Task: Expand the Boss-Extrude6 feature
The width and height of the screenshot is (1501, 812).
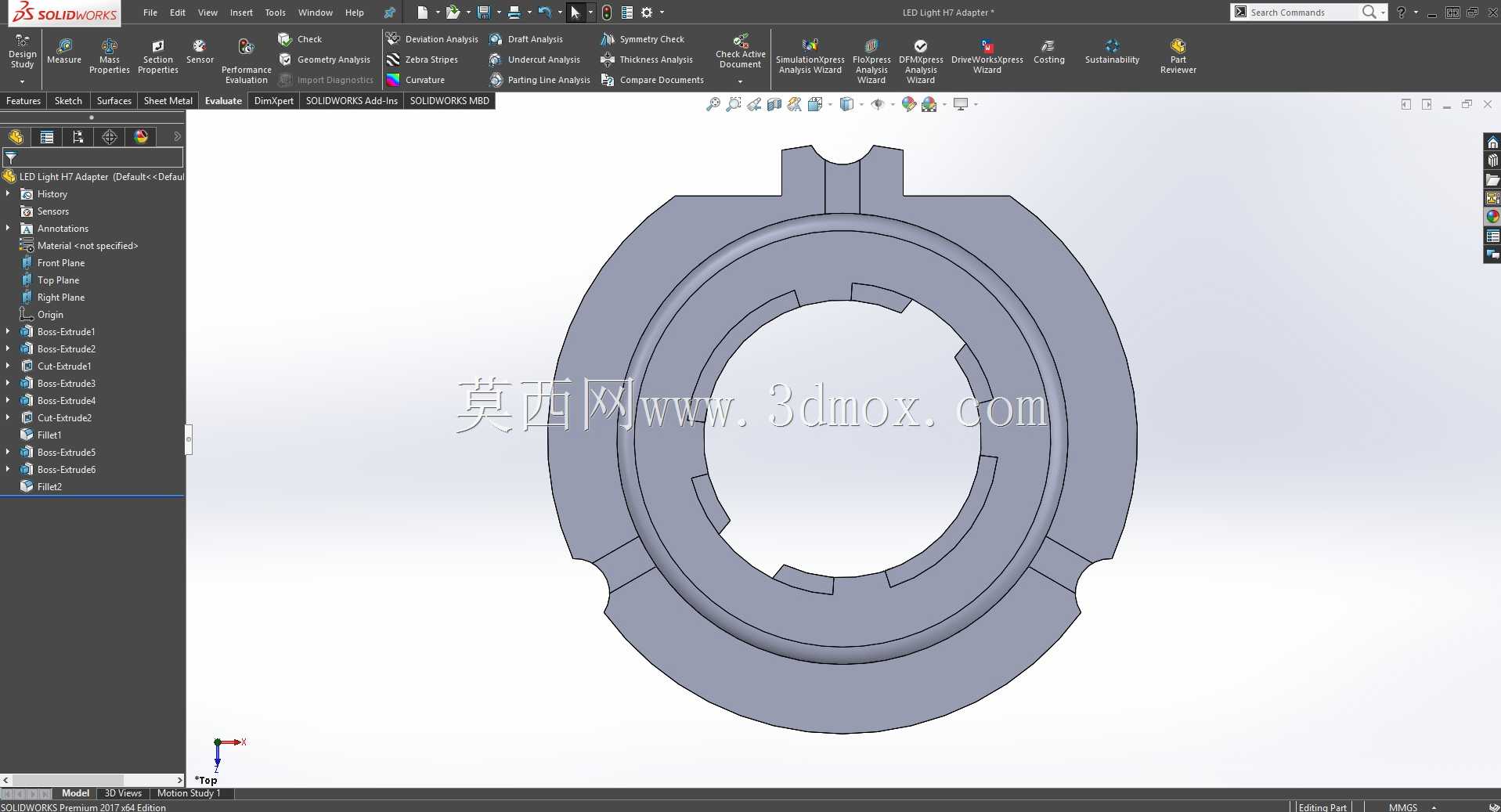Action: (x=8, y=469)
